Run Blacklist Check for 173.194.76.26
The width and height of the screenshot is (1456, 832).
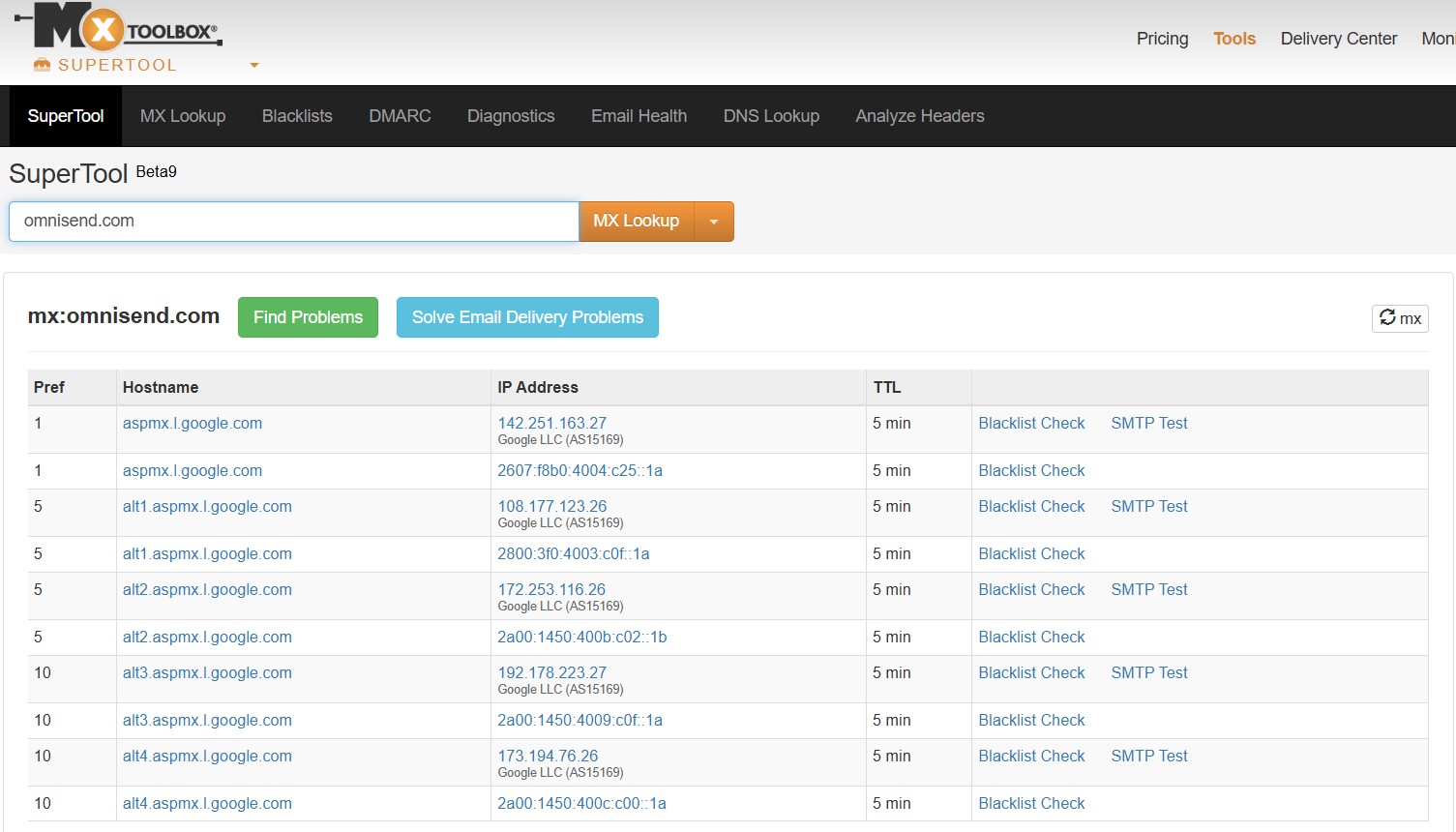(1031, 756)
